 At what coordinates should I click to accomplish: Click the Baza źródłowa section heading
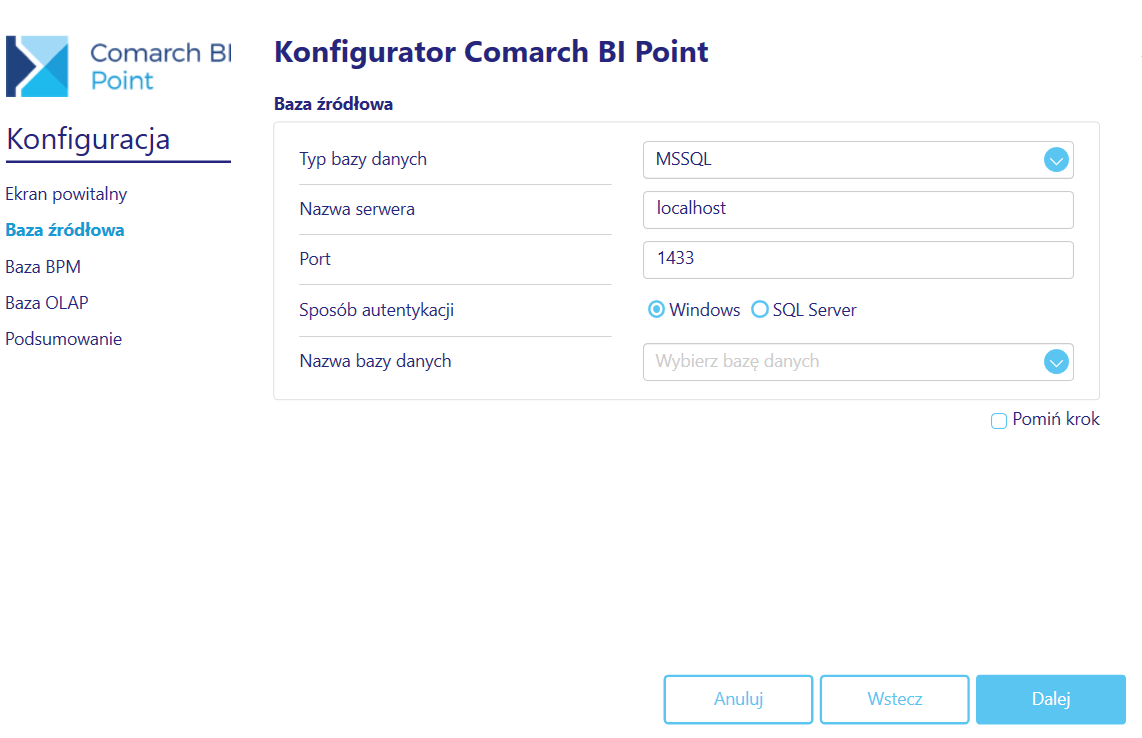[x=334, y=104]
